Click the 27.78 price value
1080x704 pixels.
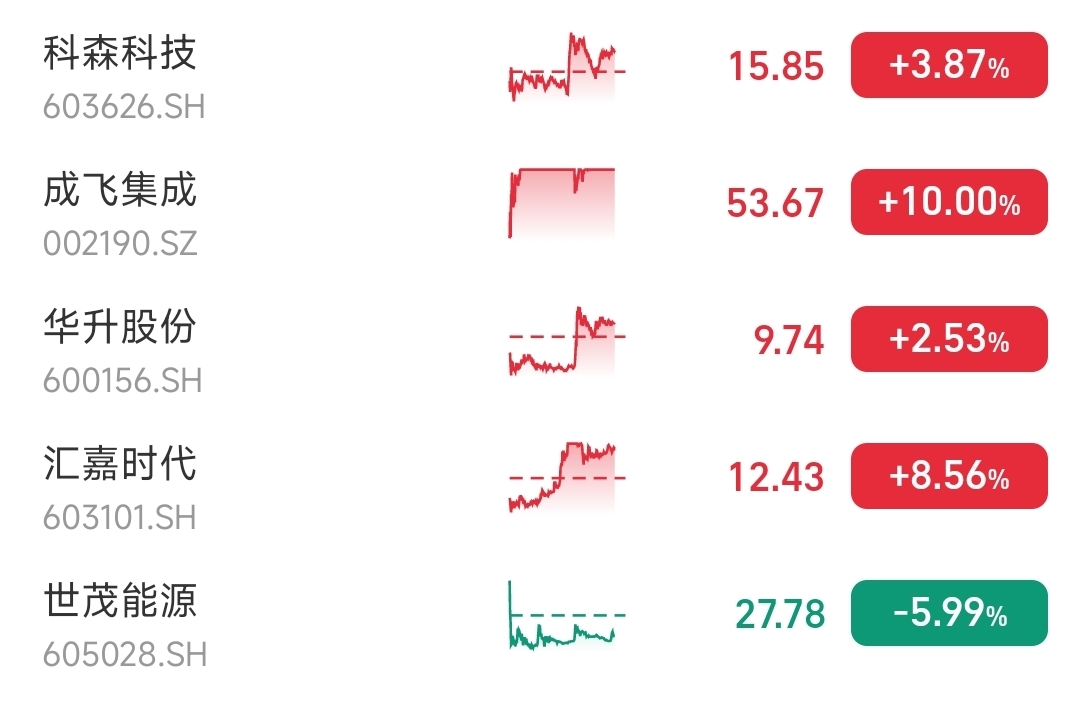pos(780,614)
